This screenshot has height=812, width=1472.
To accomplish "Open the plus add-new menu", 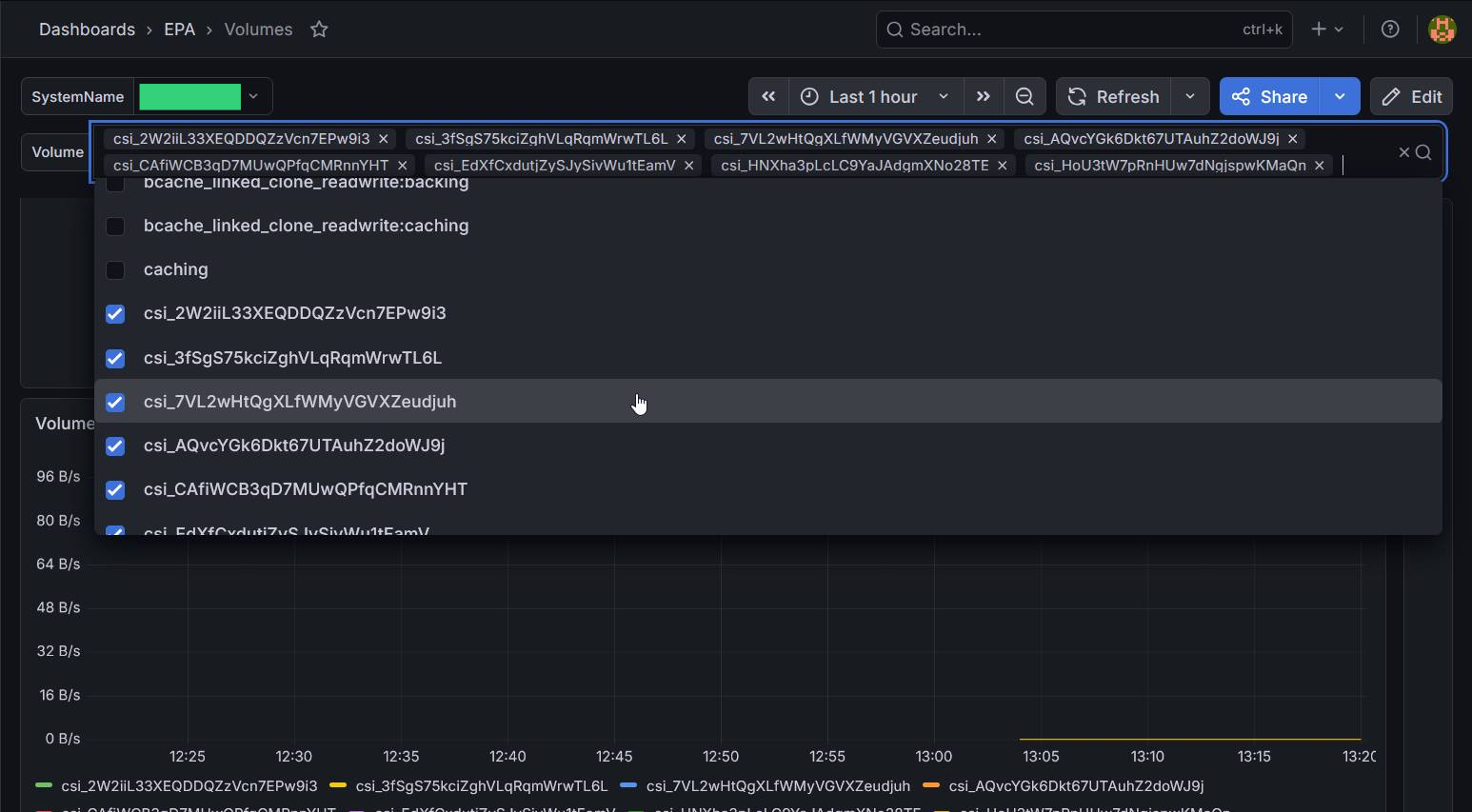I will pos(1326,30).
